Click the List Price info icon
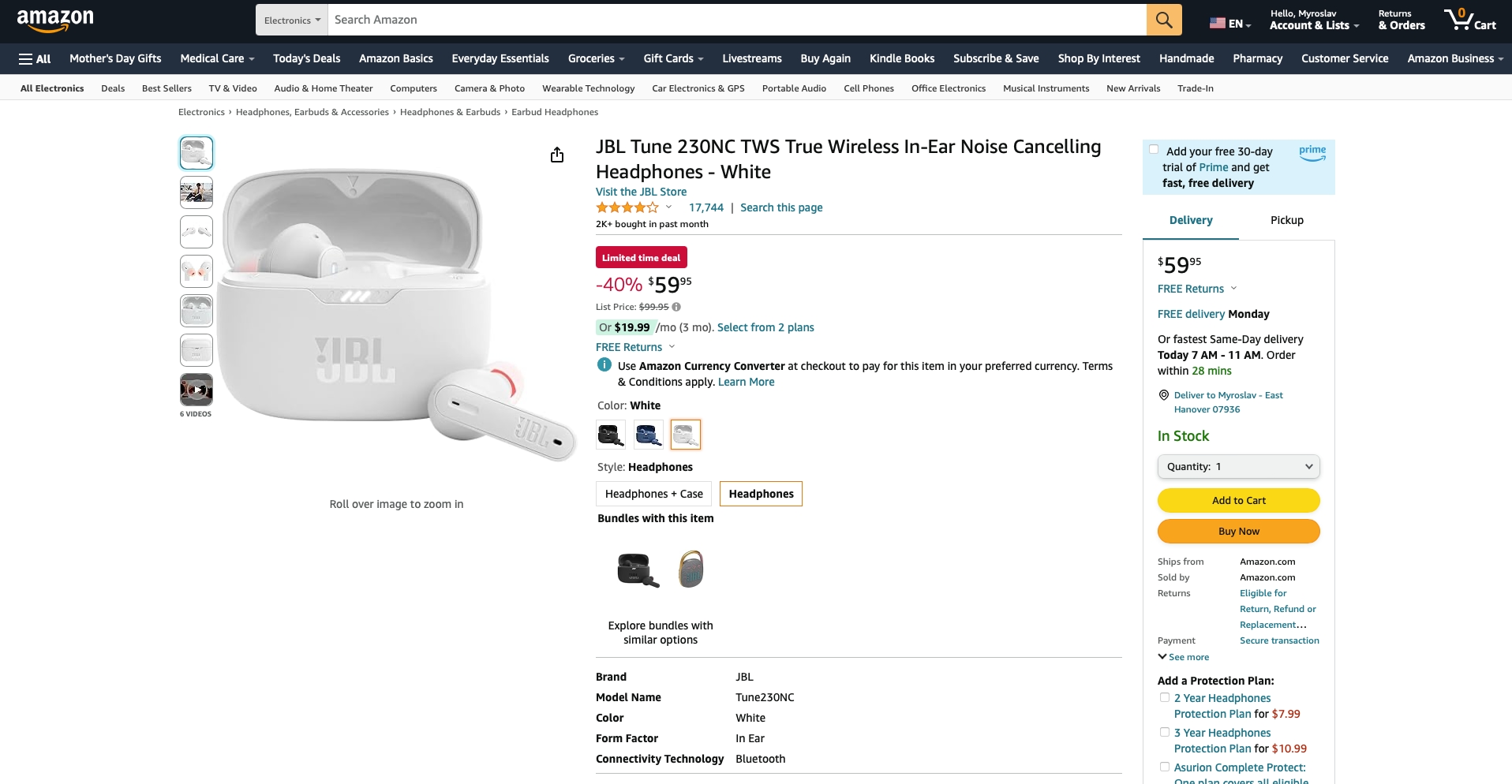Image resolution: width=1512 pixels, height=784 pixels. point(676,307)
